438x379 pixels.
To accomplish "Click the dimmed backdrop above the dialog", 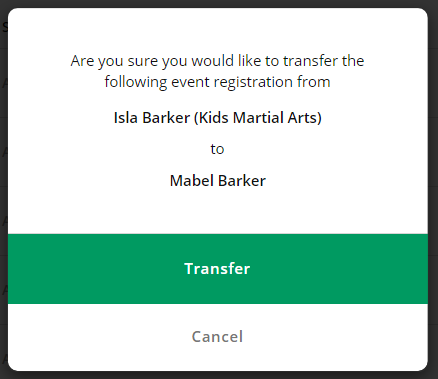I will coord(219,4).
